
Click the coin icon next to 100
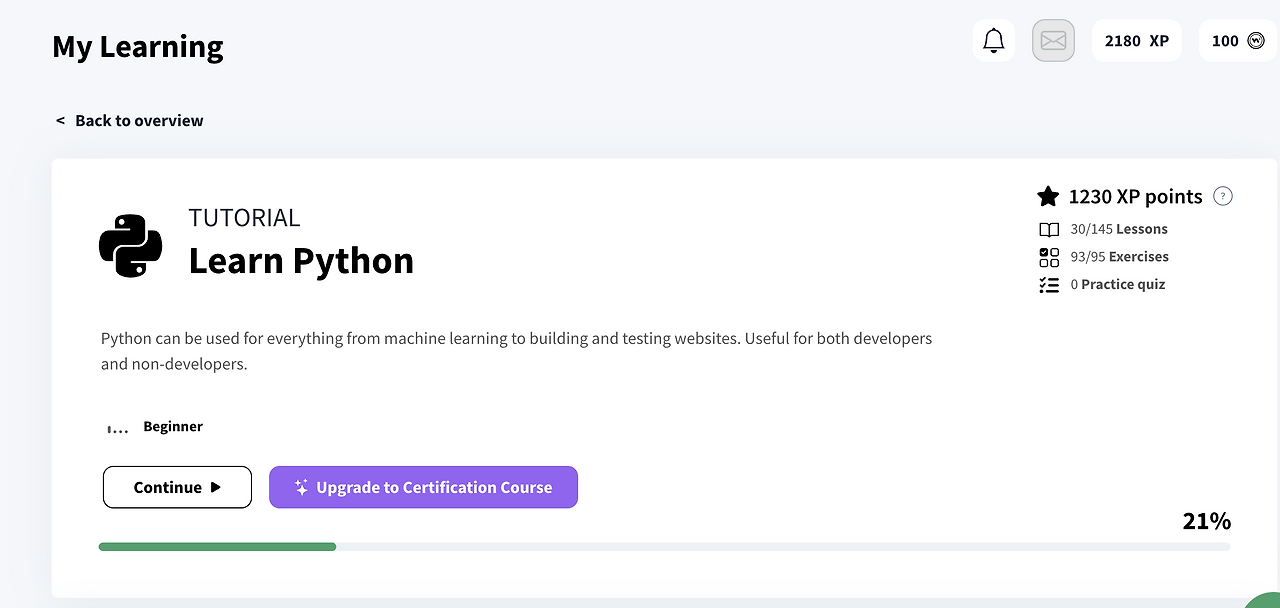1256,41
